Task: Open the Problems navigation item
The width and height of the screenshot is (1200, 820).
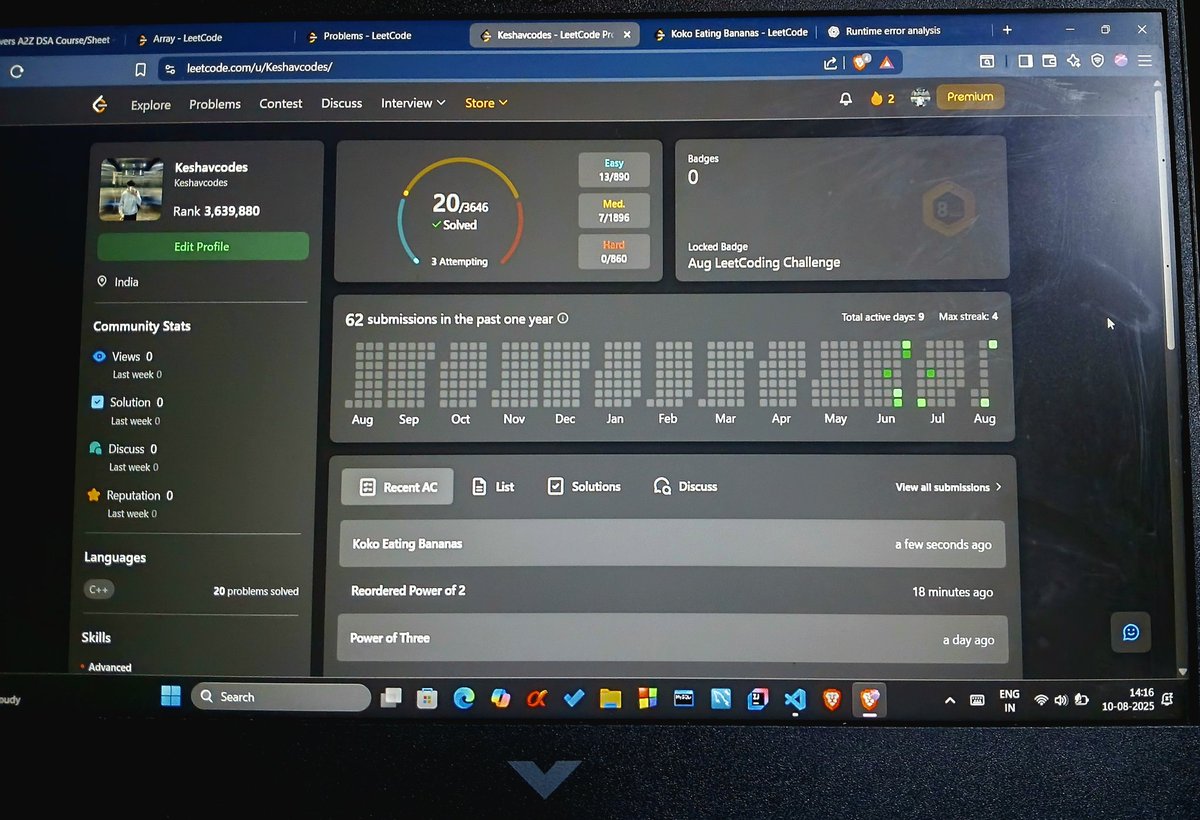Action: [x=215, y=104]
